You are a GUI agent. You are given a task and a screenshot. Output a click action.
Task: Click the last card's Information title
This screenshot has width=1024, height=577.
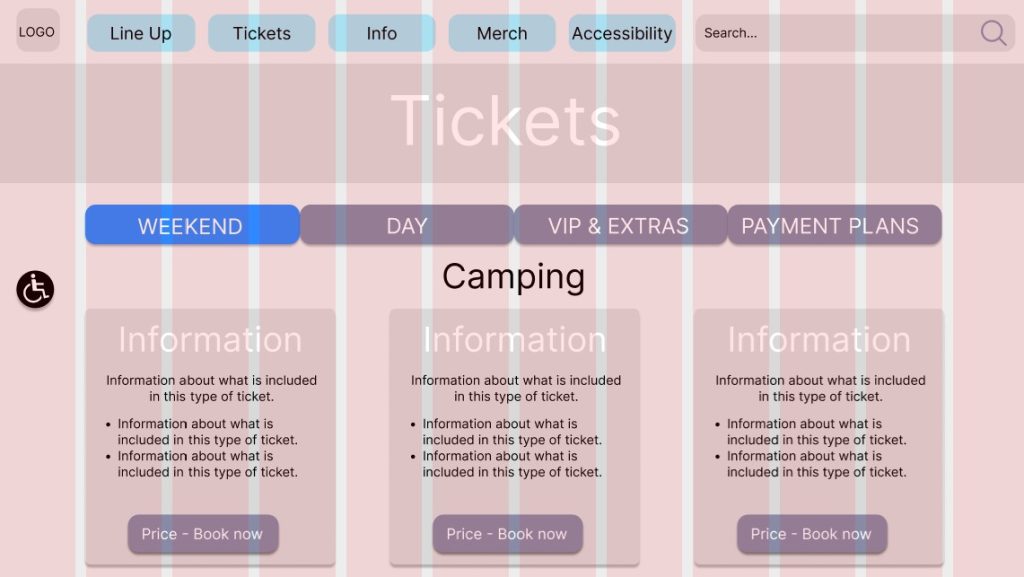pyautogui.click(x=818, y=340)
